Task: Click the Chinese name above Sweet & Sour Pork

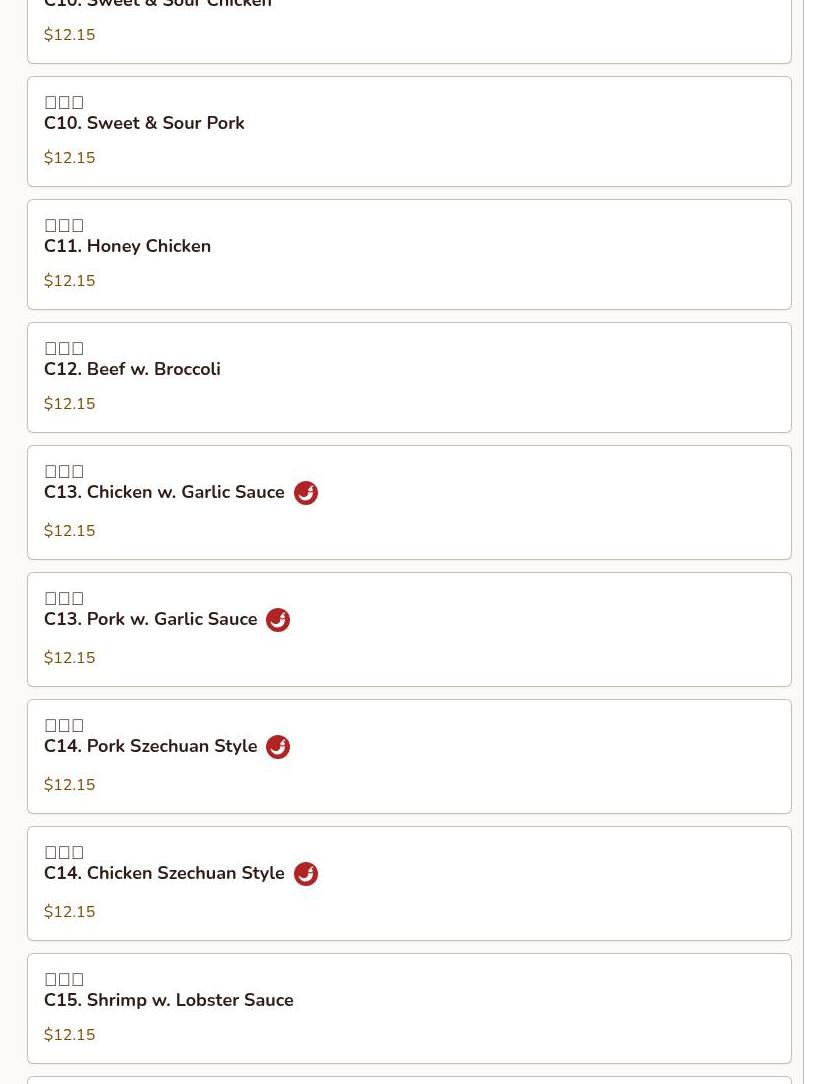Action: [x=64, y=102]
